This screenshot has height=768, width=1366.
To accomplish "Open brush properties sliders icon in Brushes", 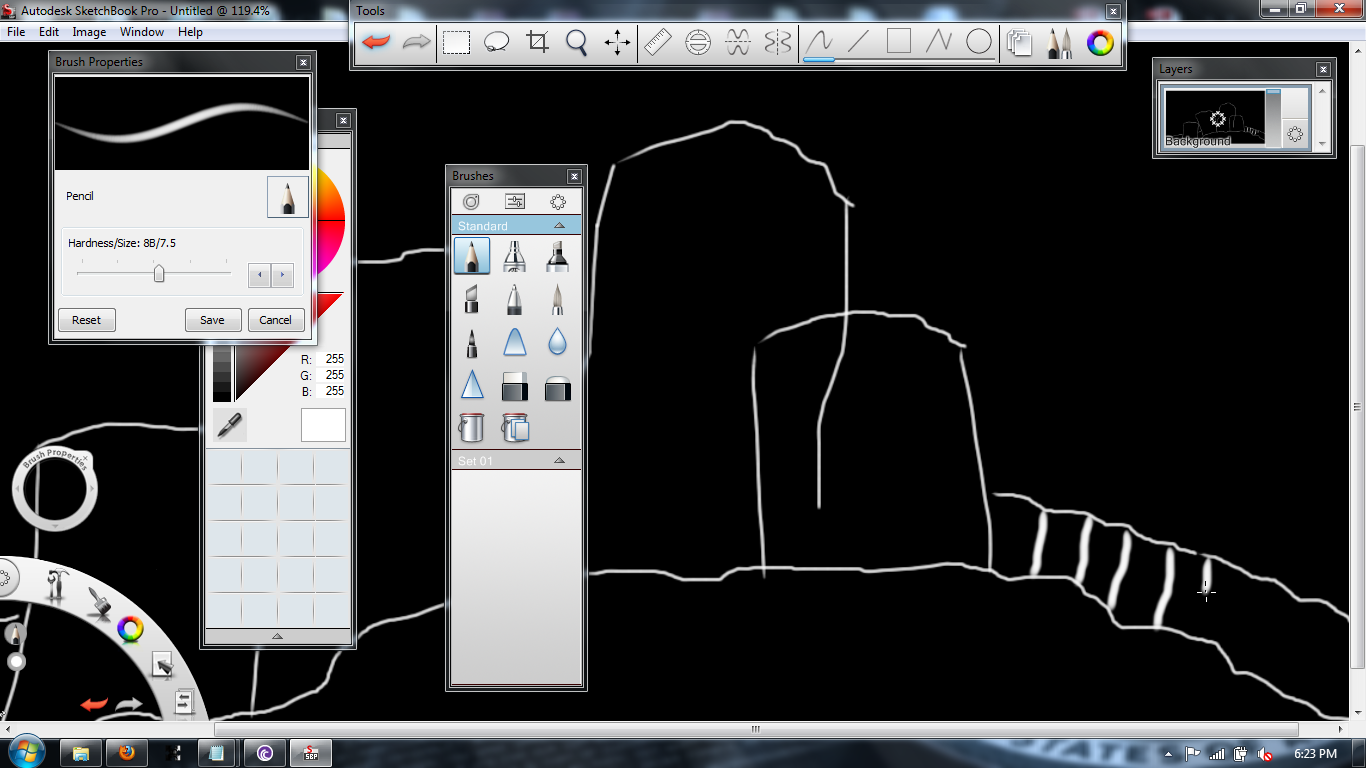I will [515, 201].
